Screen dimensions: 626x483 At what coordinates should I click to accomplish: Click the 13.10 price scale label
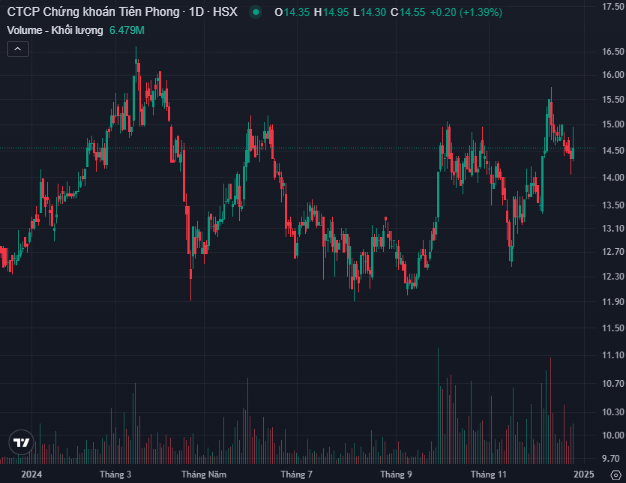click(613, 228)
